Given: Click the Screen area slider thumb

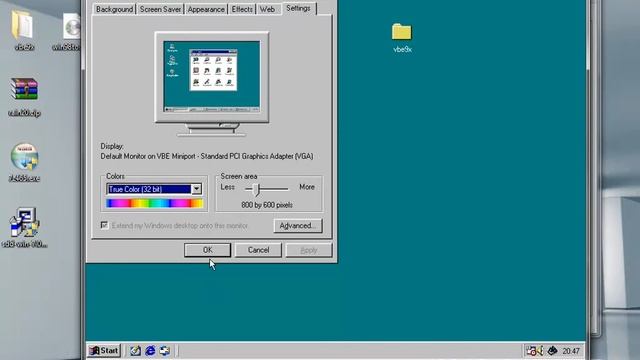Looking at the screenshot, I should (x=256, y=189).
